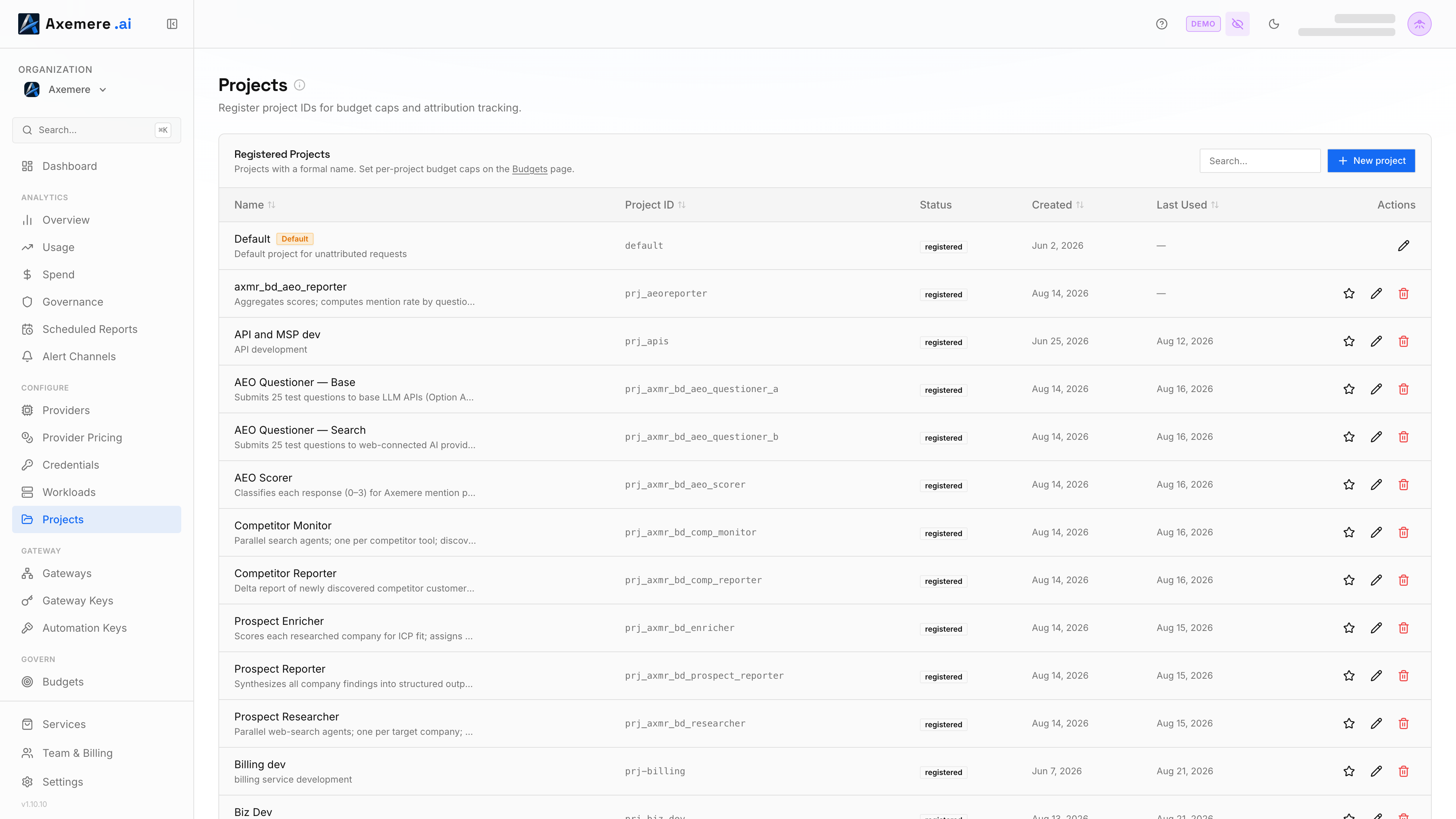Open Provider Pricing

97,438
